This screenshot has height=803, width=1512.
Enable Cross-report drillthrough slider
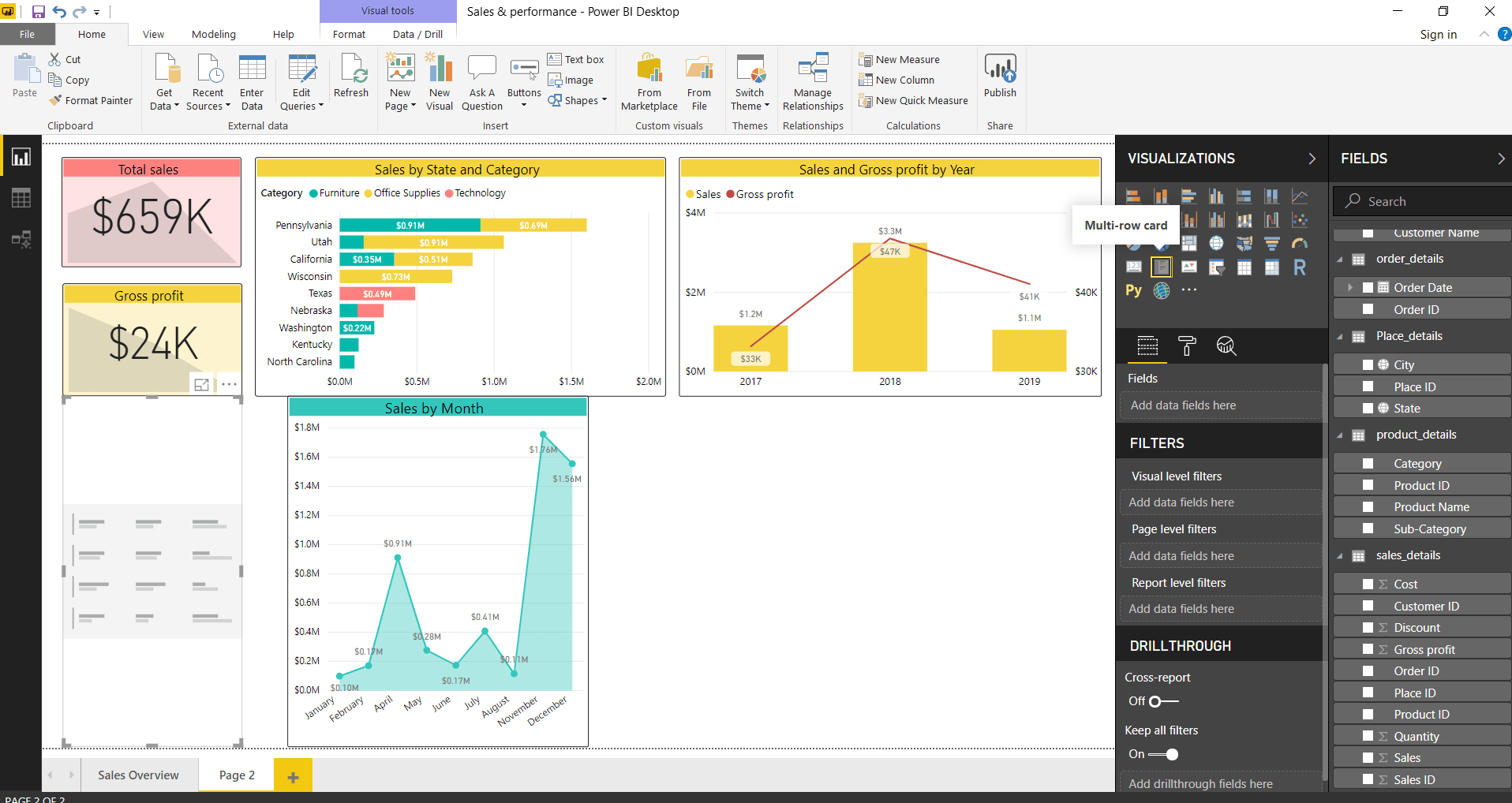pyautogui.click(x=1157, y=701)
